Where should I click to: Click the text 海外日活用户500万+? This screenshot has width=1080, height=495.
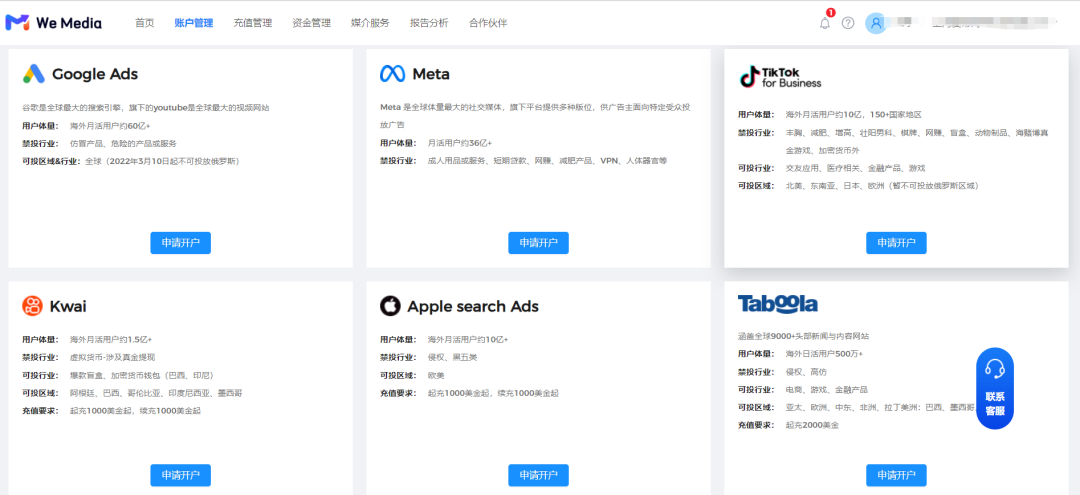824,354
